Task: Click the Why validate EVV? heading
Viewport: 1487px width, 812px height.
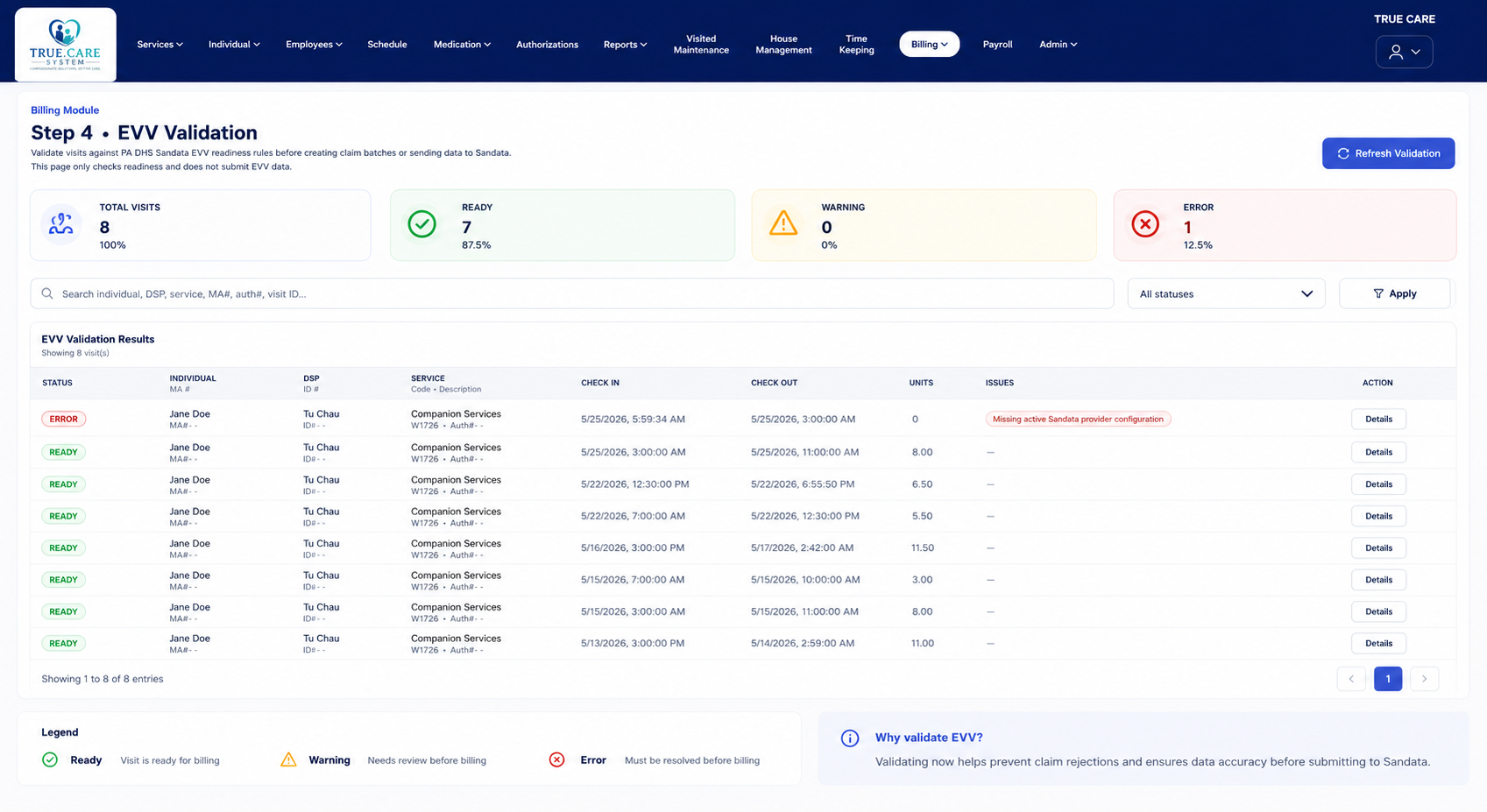Action: pyautogui.click(x=929, y=738)
